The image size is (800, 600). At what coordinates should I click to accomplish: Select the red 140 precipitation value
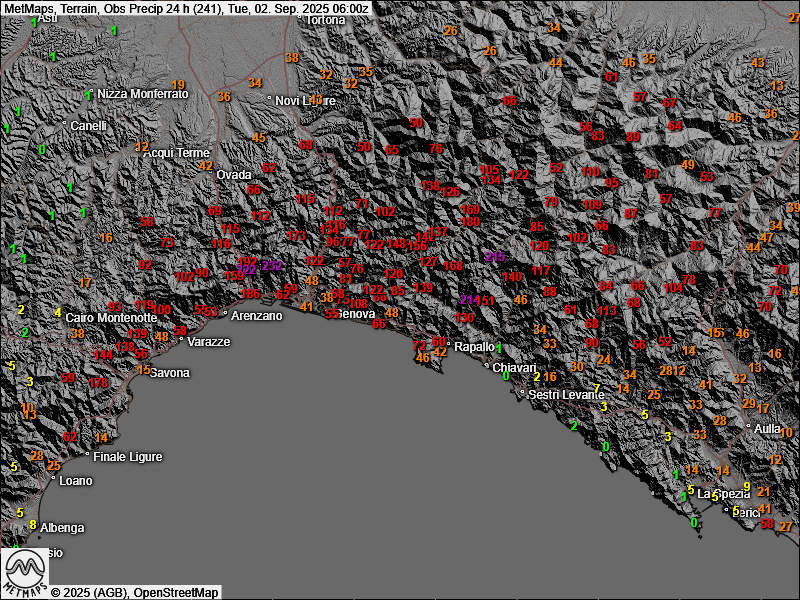(512, 277)
